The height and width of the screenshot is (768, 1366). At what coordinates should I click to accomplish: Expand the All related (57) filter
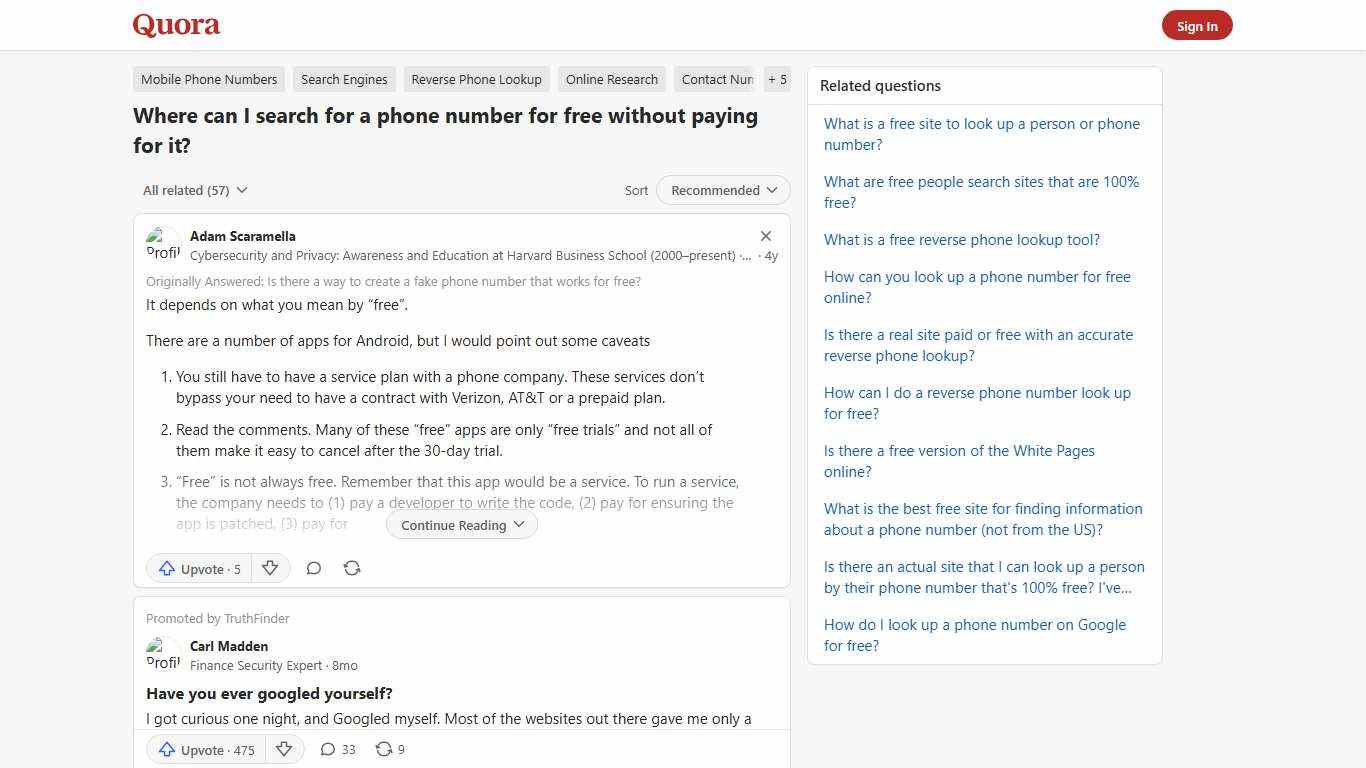pyautogui.click(x=195, y=190)
